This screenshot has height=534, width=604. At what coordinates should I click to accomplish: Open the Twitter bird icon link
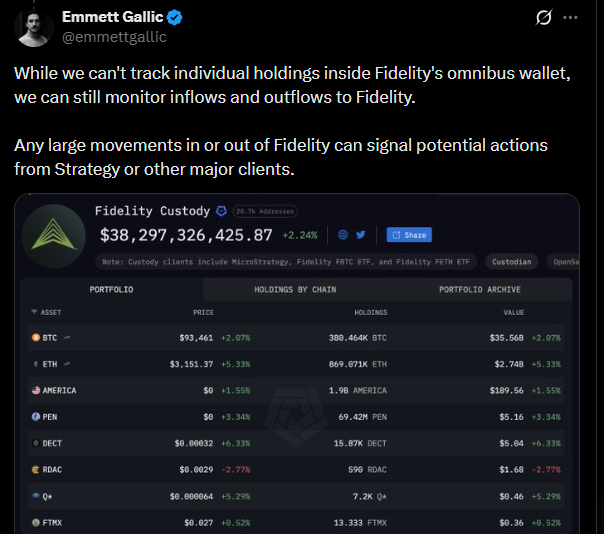click(360, 235)
